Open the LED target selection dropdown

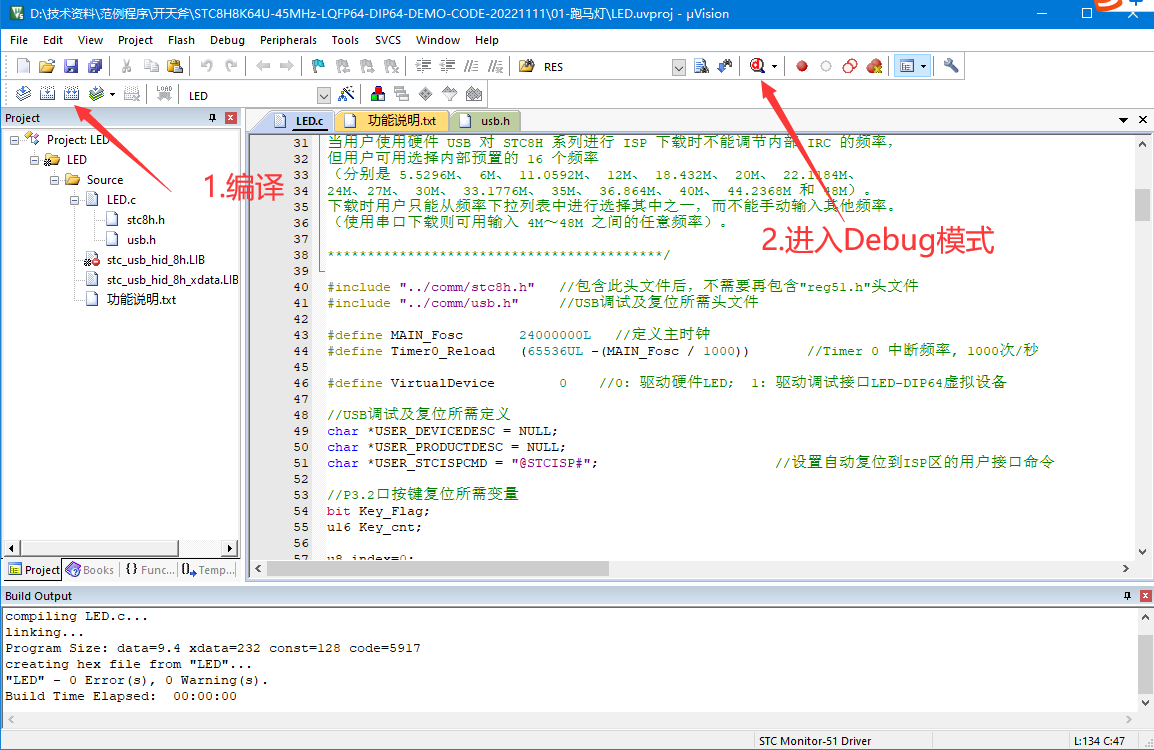click(x=323, y=95)
